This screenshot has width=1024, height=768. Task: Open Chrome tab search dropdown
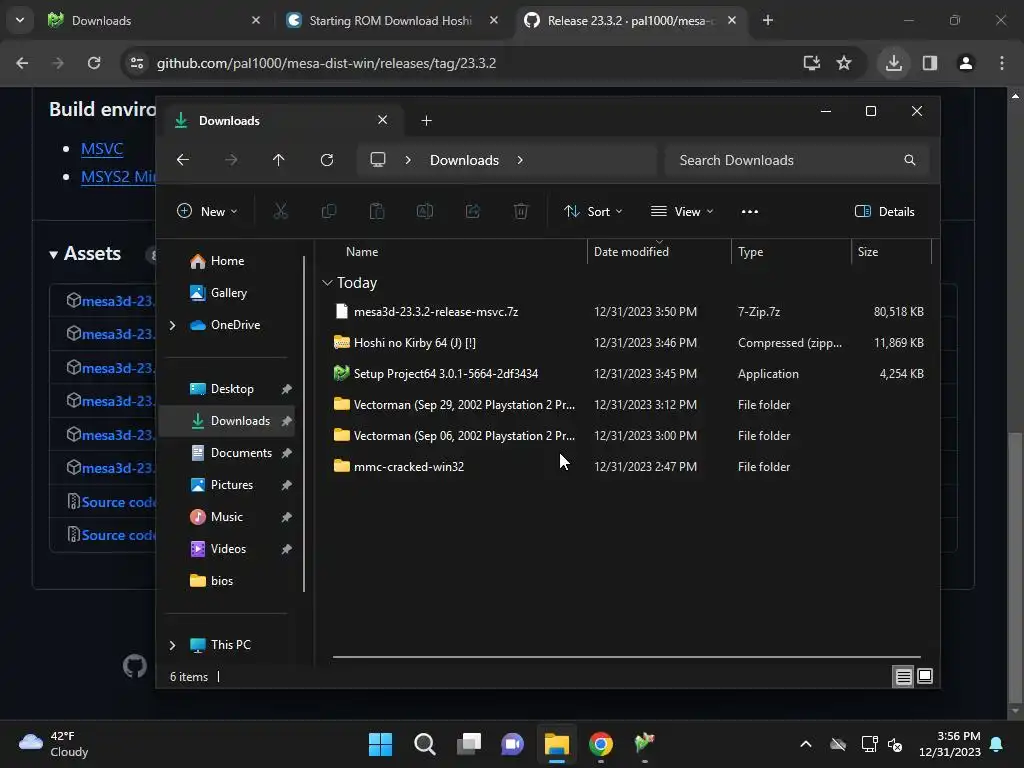click(20, 20)
